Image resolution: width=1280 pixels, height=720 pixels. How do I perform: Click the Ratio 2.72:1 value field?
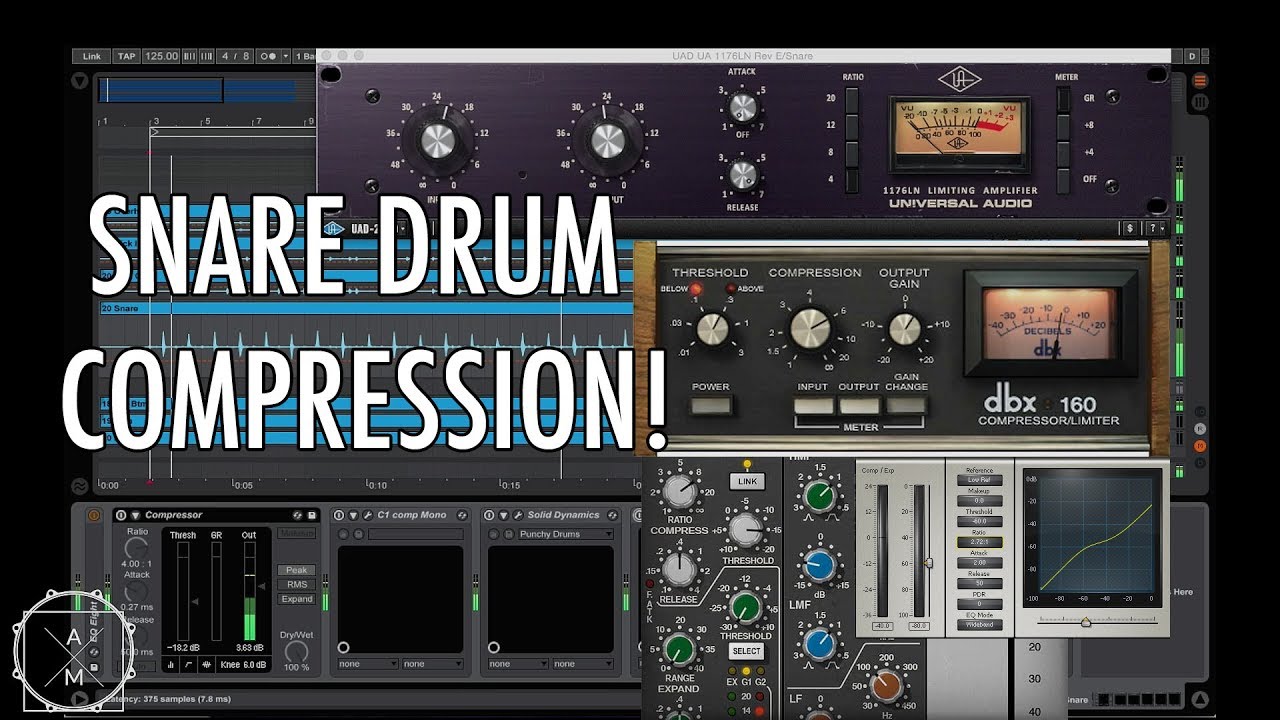[x=979, y=541]
